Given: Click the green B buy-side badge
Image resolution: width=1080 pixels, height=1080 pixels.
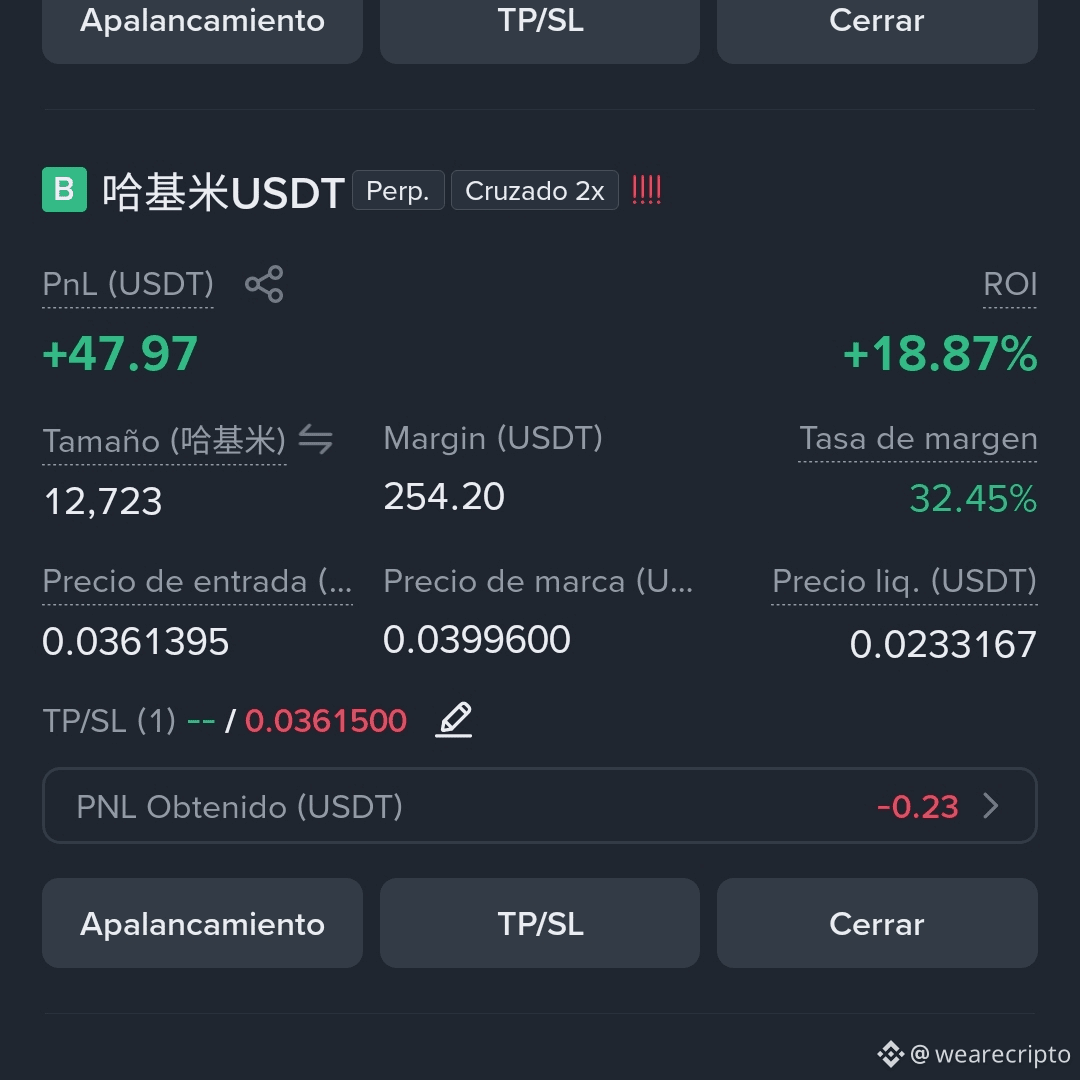Looking at the screenshot, I should pyautogui.click(x=65, y=189).
